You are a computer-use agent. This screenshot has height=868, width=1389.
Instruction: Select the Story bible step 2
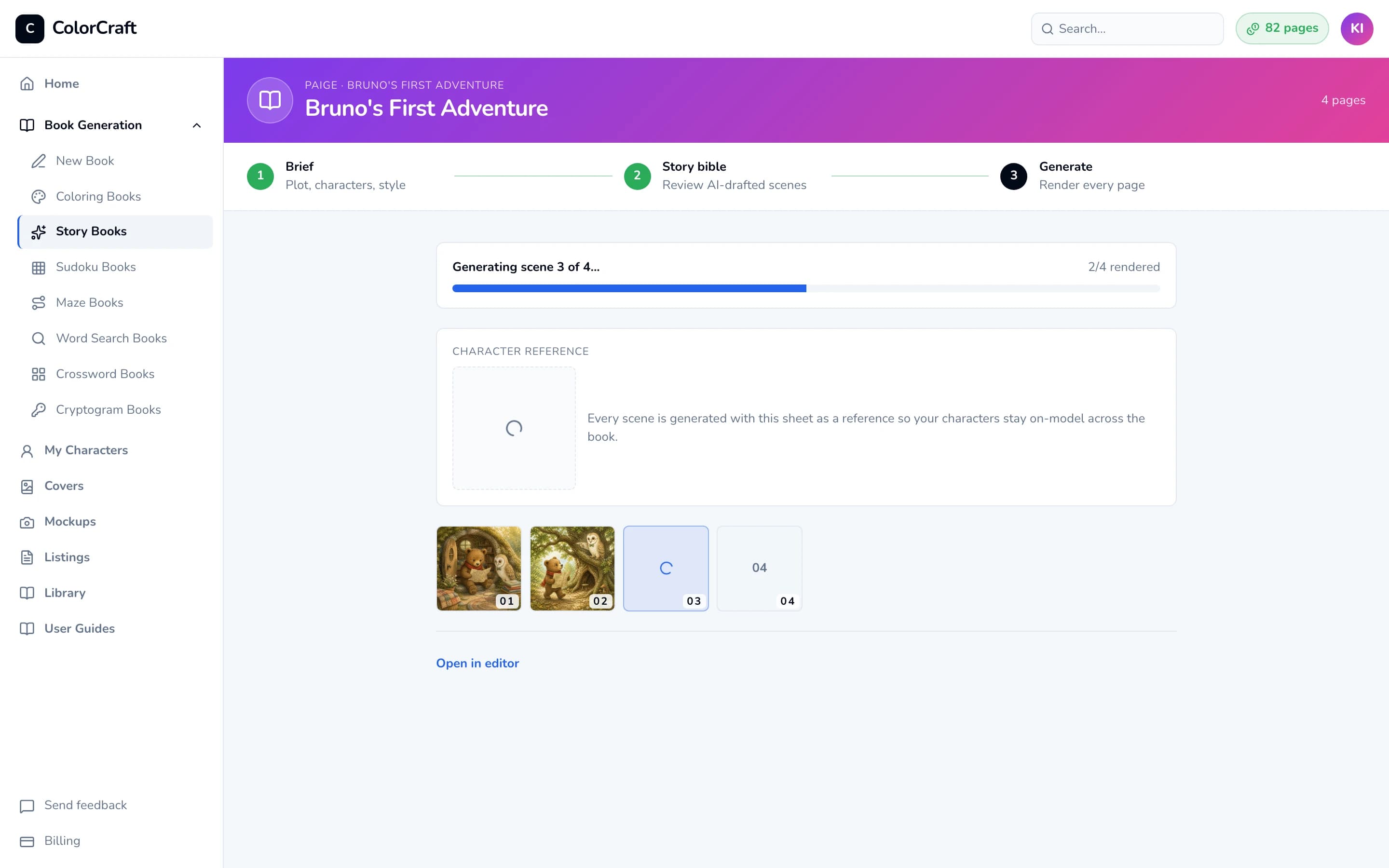pos(715,176)
